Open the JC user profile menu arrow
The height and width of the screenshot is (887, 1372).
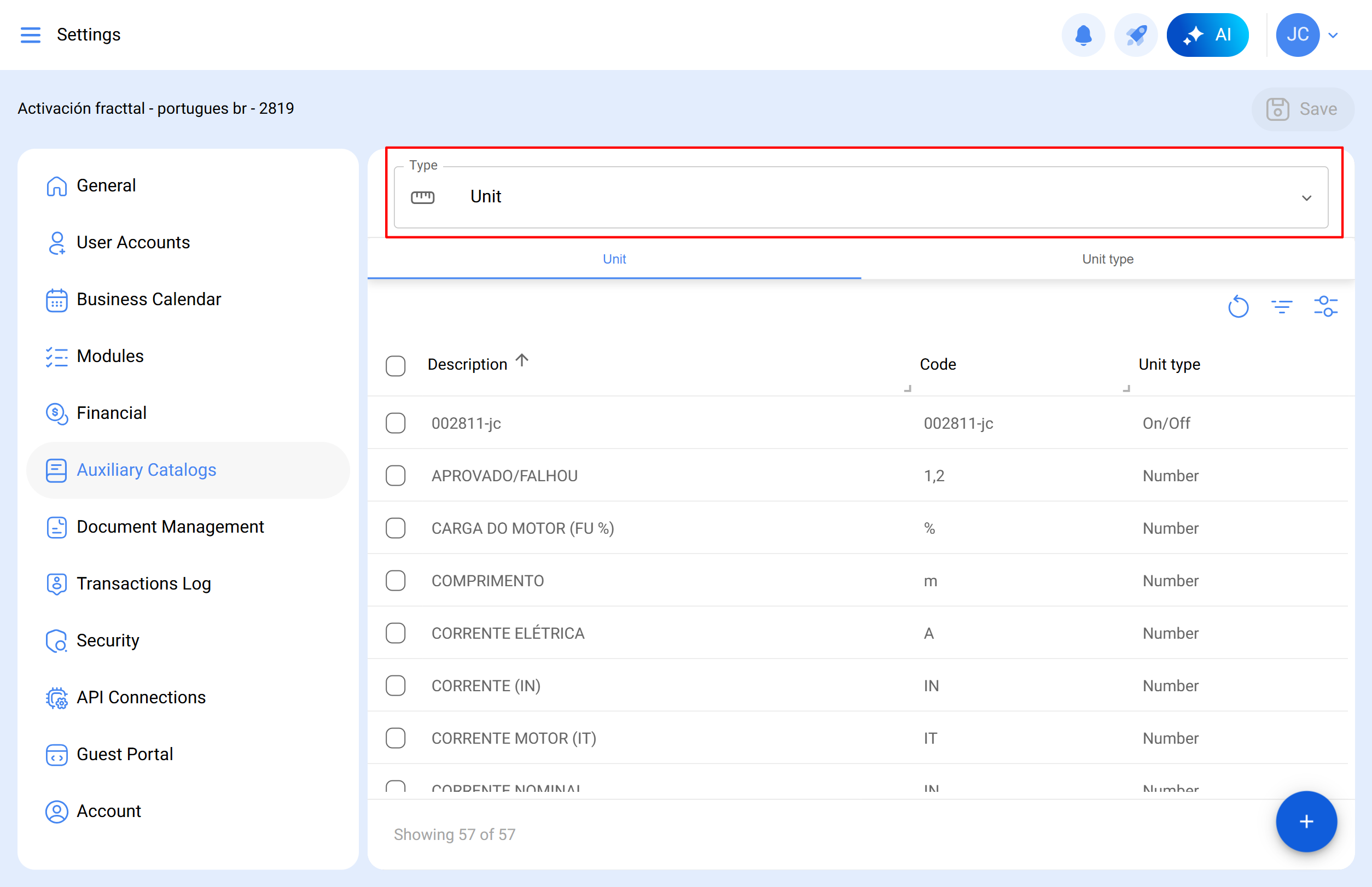pyautogui.click(x=1333, y=35)
